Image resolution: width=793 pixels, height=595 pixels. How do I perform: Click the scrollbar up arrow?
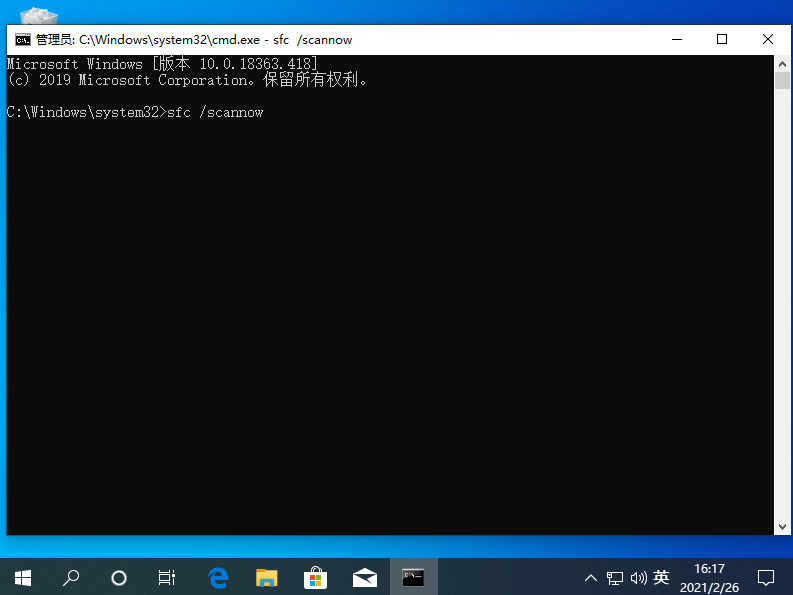782,64
